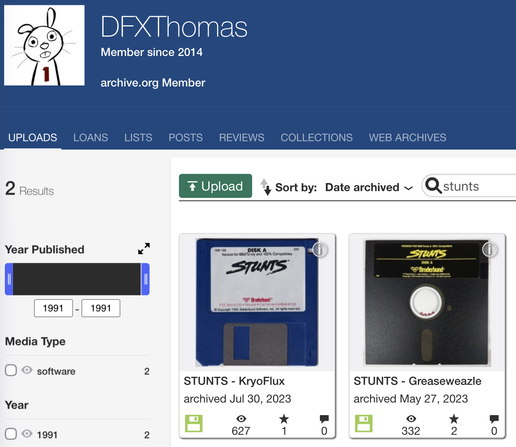The width and height of the screenshot is (516, 447).
Task: Open the STUNTS - Greaseweazle title link
Action: [417, 381]
